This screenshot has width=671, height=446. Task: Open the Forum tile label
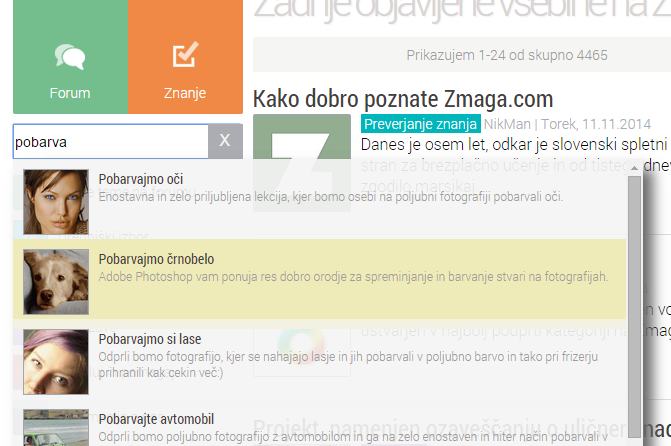click(69, 93)
